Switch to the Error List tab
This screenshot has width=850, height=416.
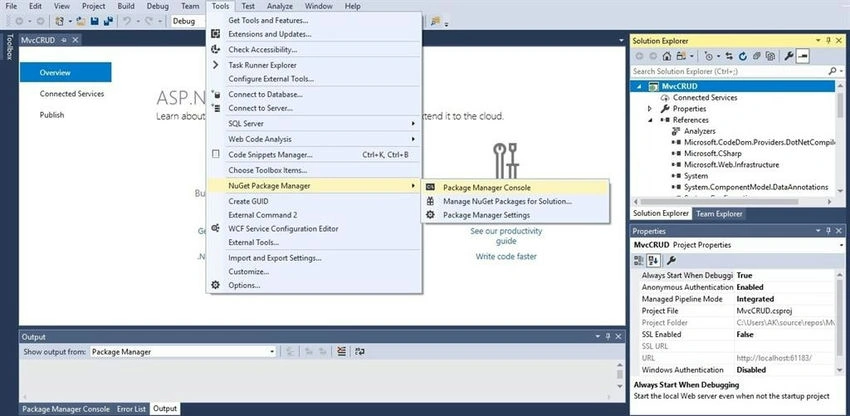tap(132, 409)
